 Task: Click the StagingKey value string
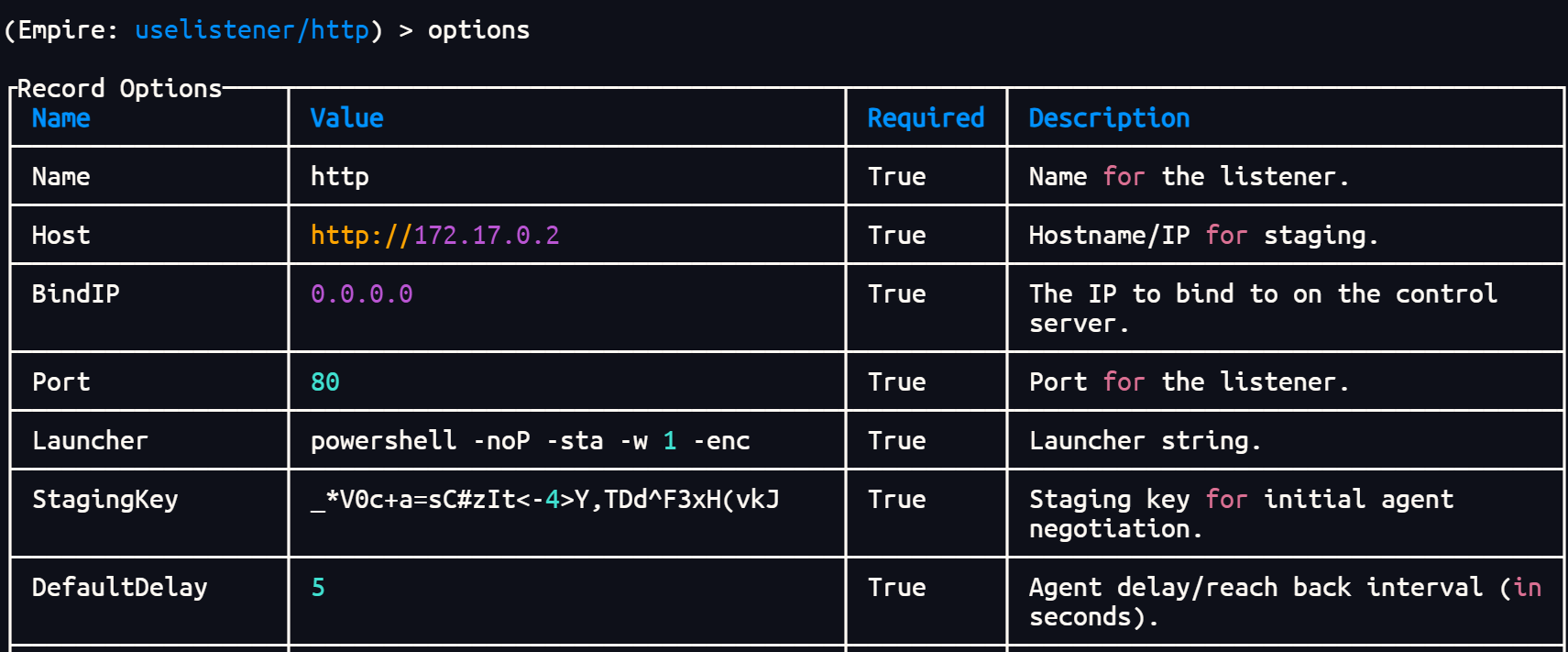[544, 500]
